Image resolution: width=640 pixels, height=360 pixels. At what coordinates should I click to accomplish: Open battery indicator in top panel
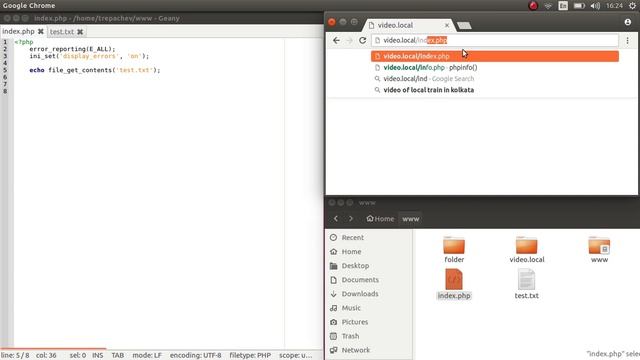tap(579, 6)
